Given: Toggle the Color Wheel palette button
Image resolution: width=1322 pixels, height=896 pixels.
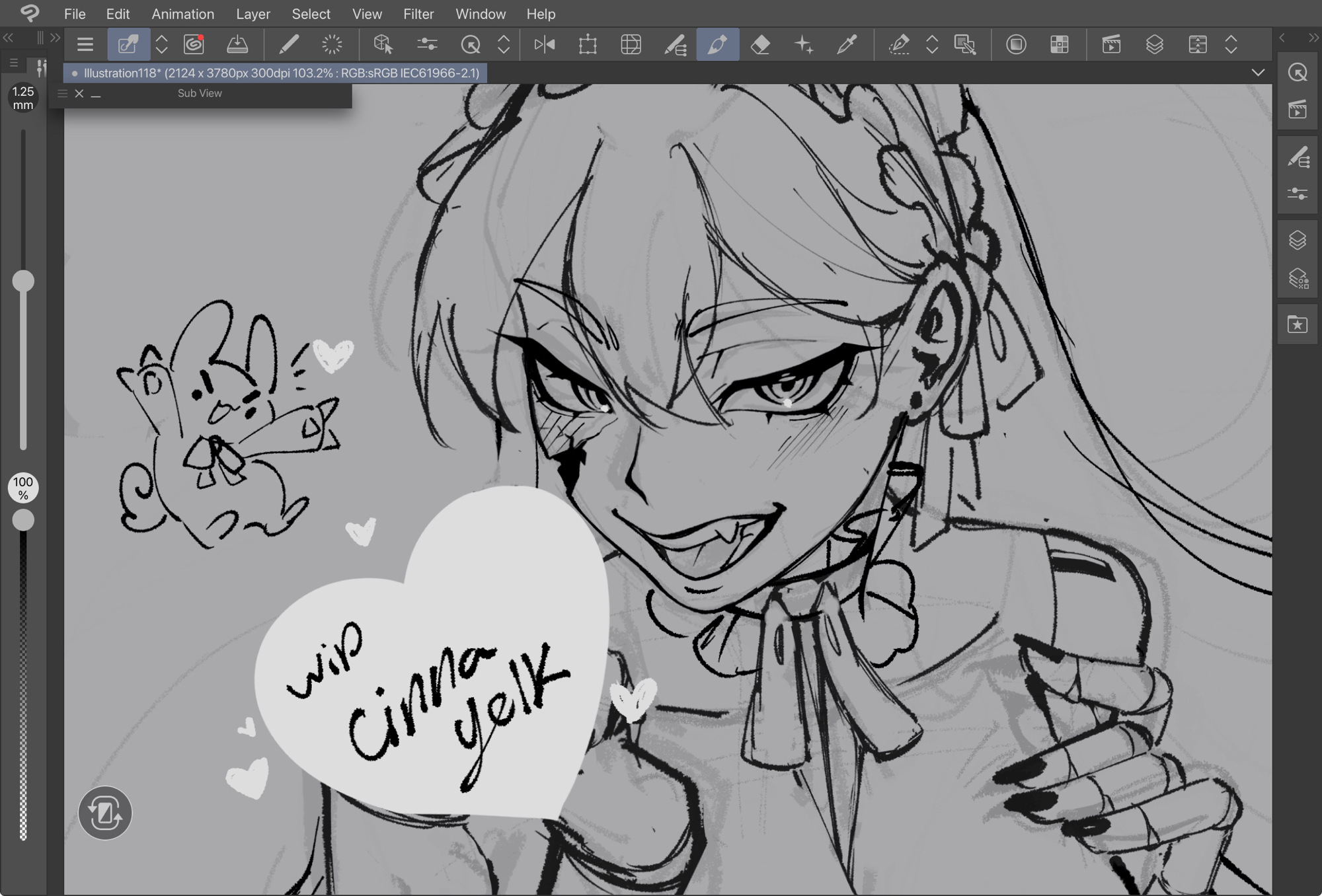Looking at the screenshot, I should pos(1016,45).
